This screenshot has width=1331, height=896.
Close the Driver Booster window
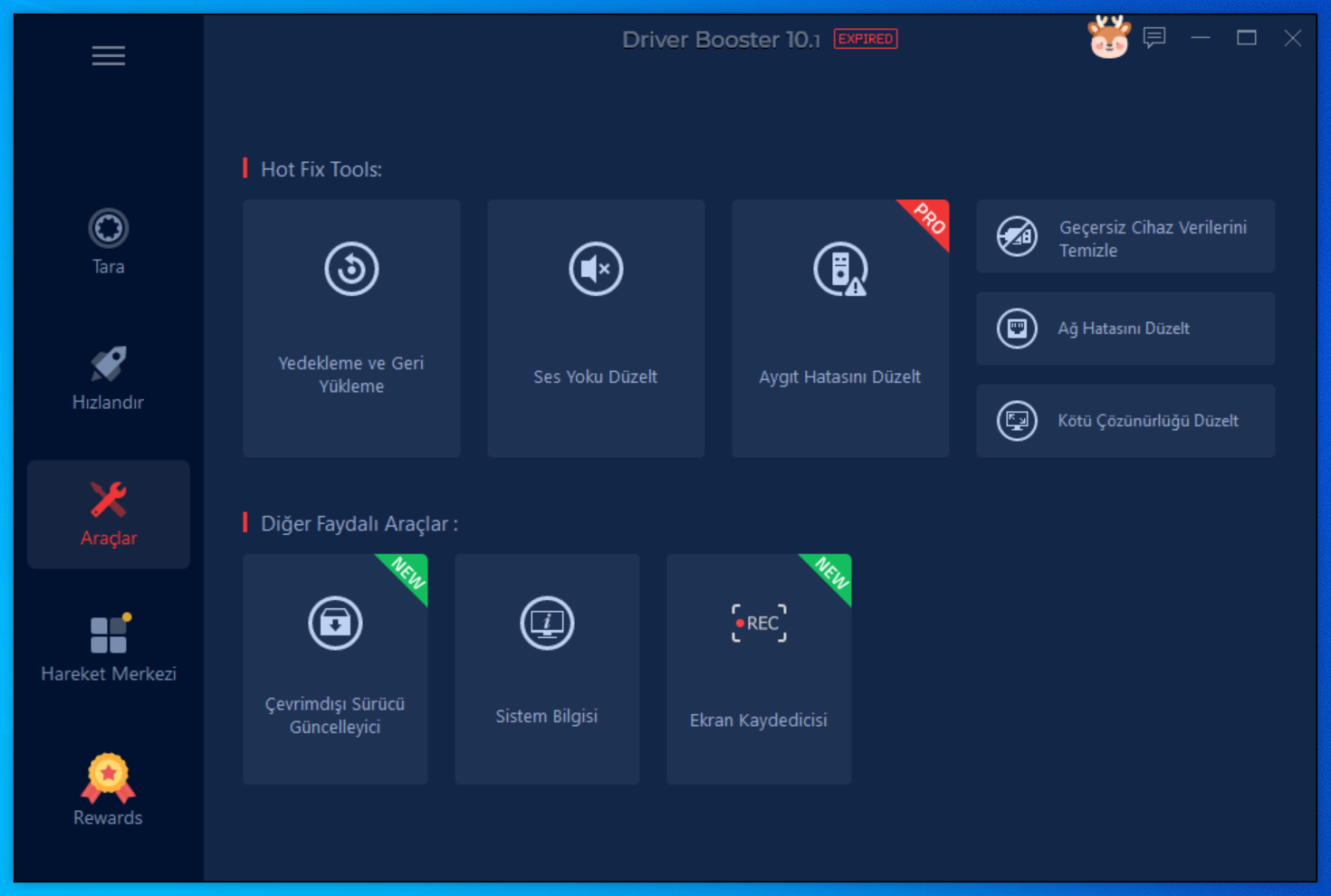(1293, 38)
